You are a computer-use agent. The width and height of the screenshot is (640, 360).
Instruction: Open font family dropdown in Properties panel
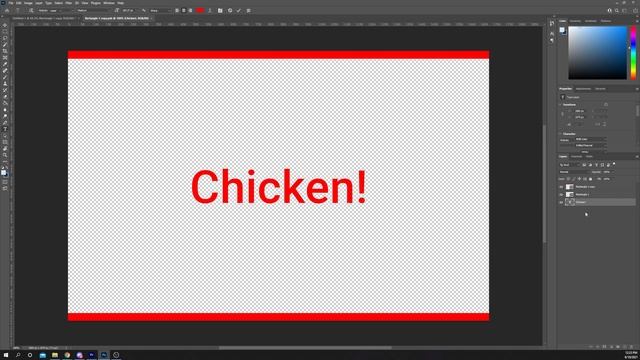[x=590, y=139]
